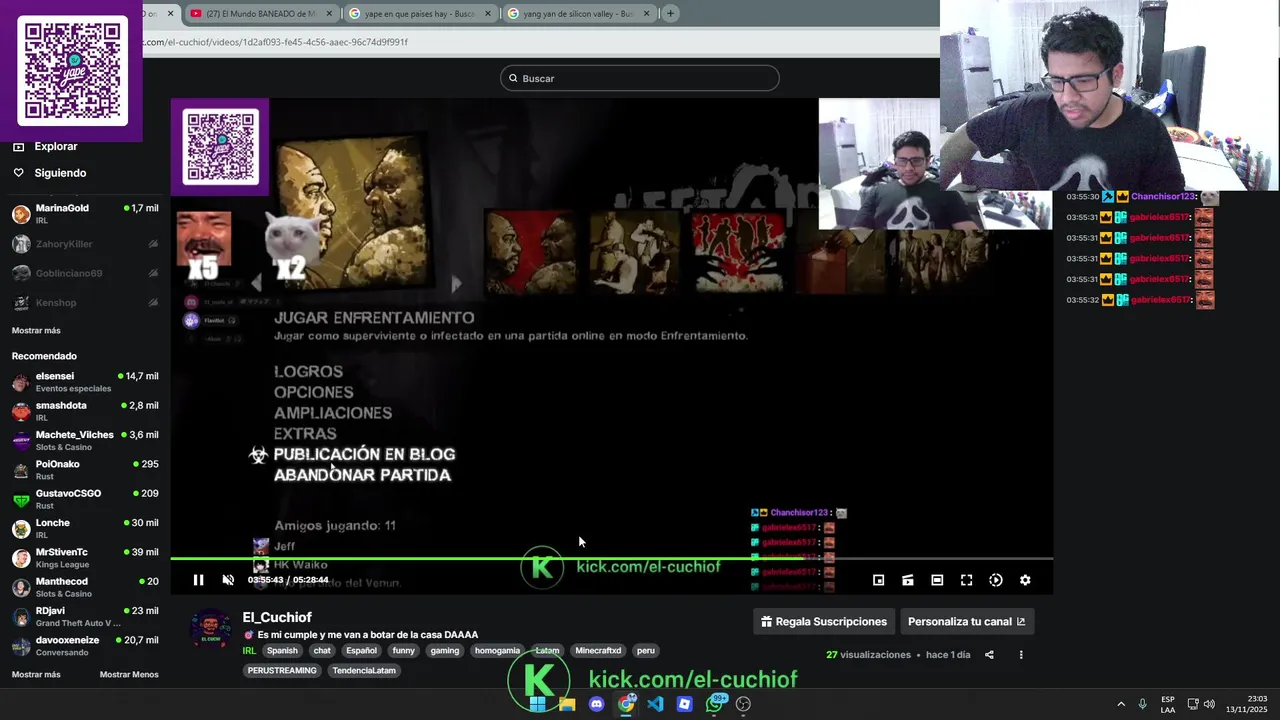This screenshot has height=720, width=1280.
Task: Enable picture-in-picture mini player
Action: tap(878, 580)
